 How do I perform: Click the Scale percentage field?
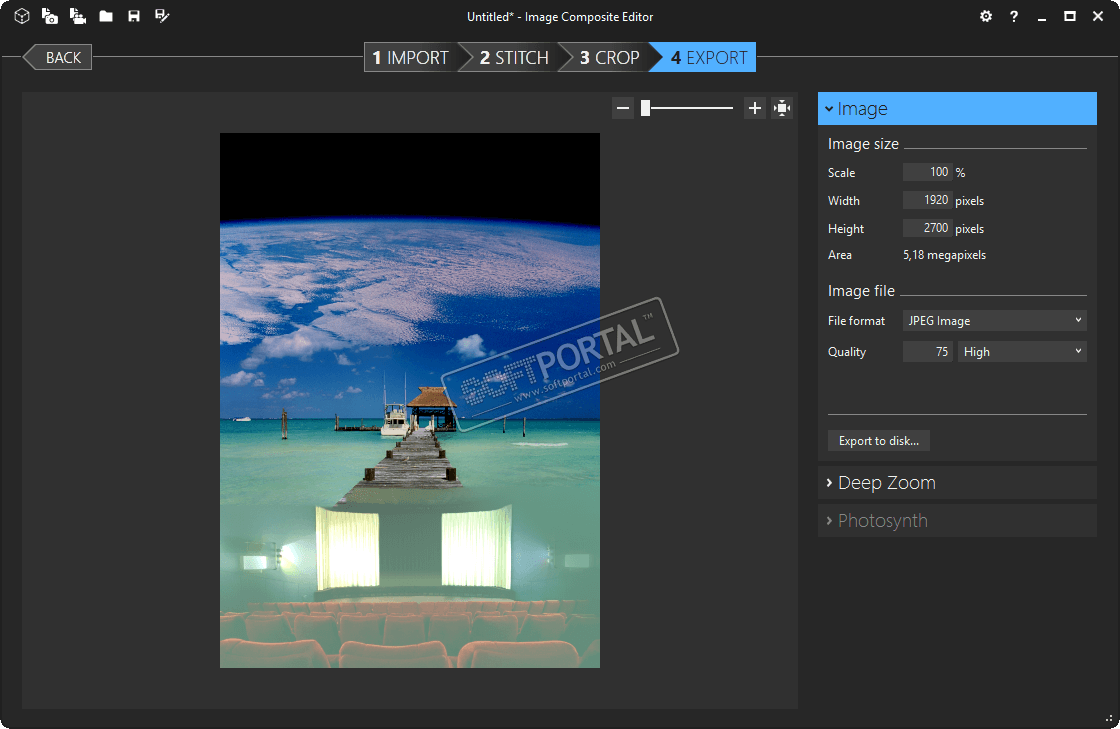point(927,172)
